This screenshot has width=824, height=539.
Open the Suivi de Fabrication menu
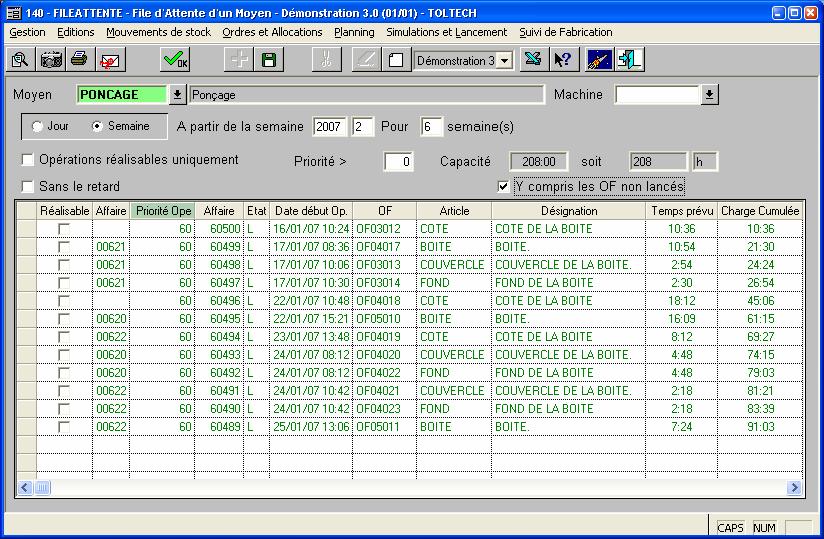click(566, 32)
